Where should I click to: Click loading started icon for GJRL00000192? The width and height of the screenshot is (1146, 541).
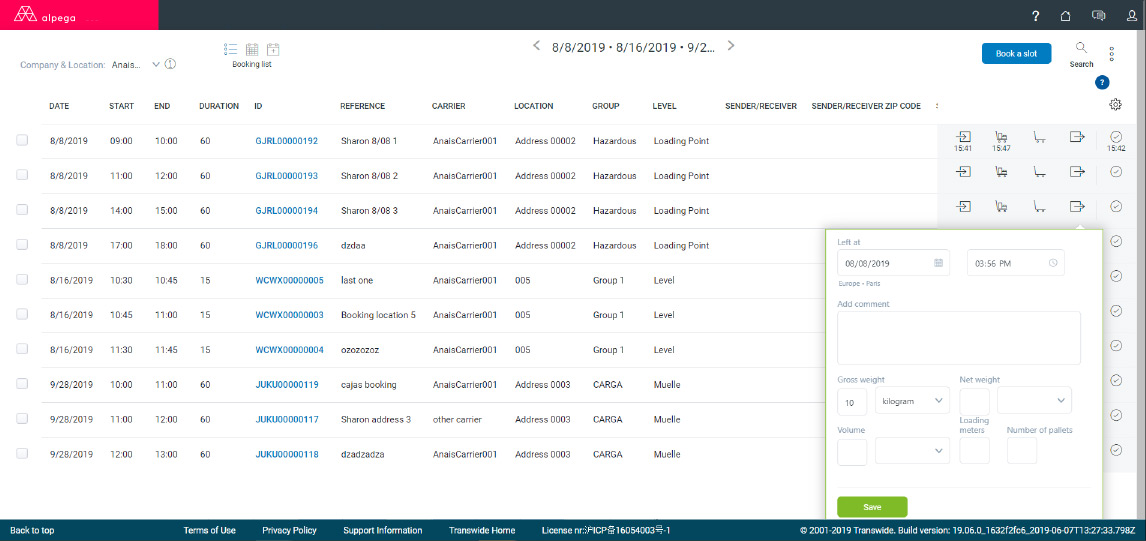point(1001,137)
